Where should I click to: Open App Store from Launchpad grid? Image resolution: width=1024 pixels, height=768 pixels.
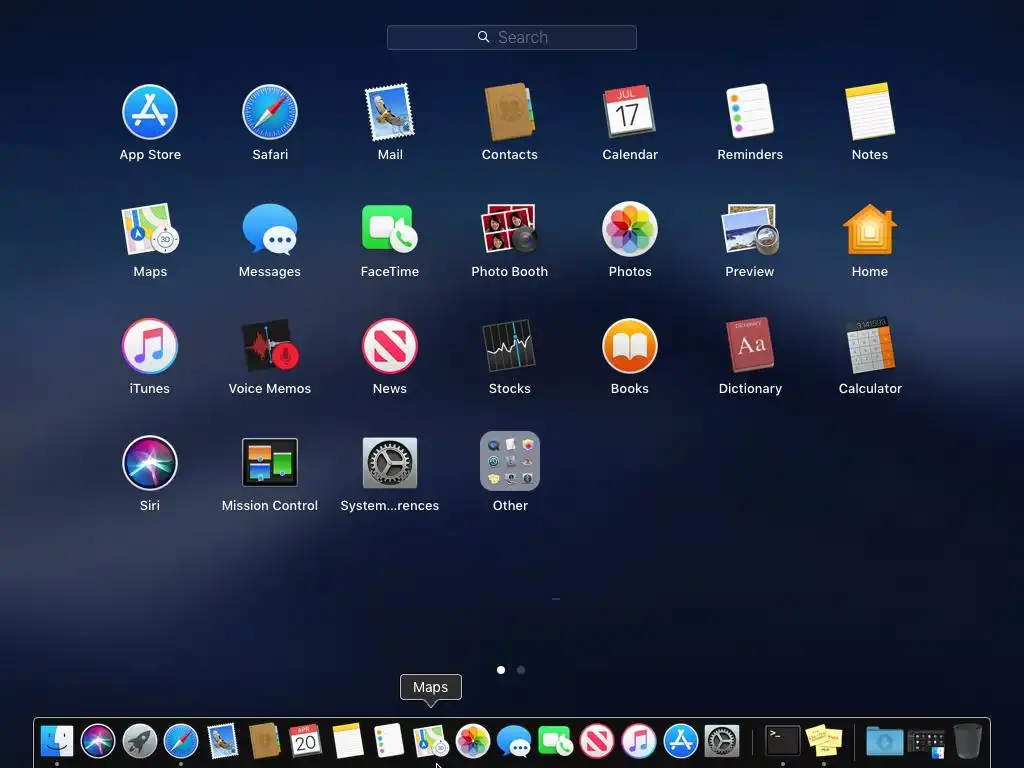(150, 112)
